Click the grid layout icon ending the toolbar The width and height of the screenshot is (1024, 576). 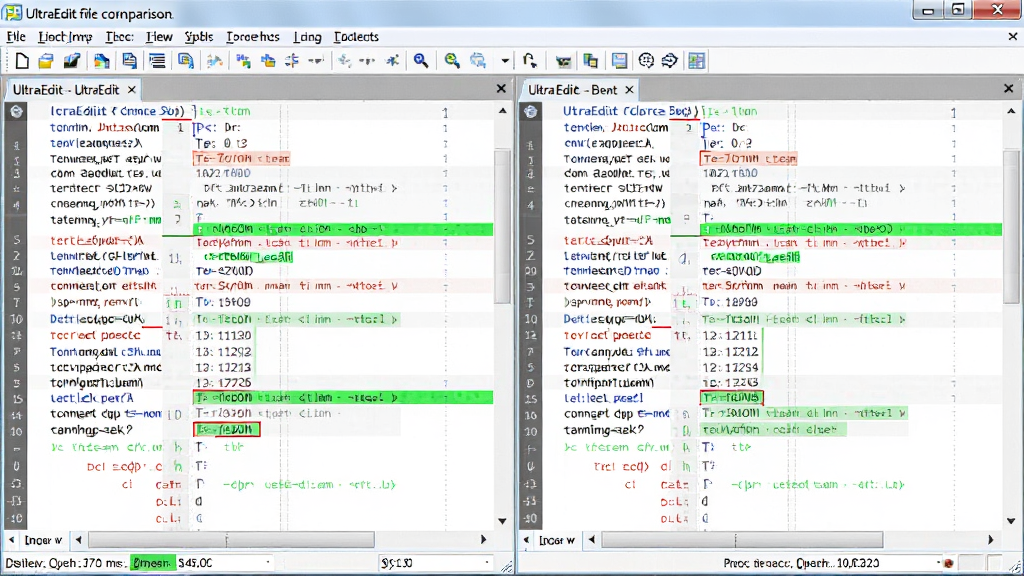click(x=697, y=61)
